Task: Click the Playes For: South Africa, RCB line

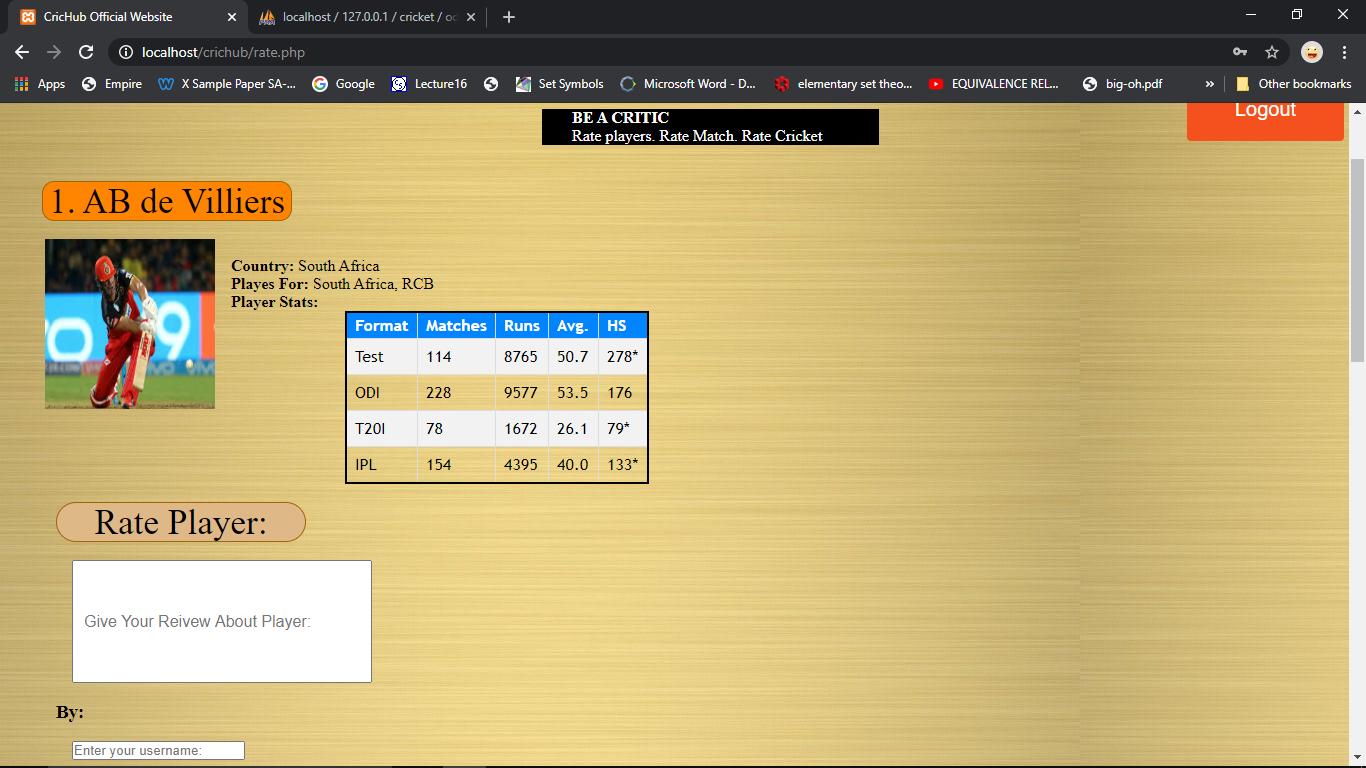Action: (x=332, y=284)
